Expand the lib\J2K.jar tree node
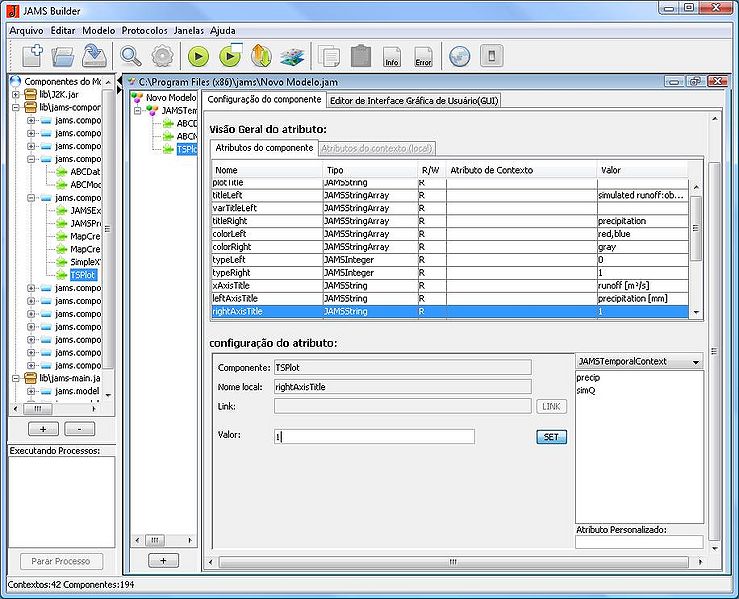The width and height of the screenshot is (739, 599). [17, 94]
